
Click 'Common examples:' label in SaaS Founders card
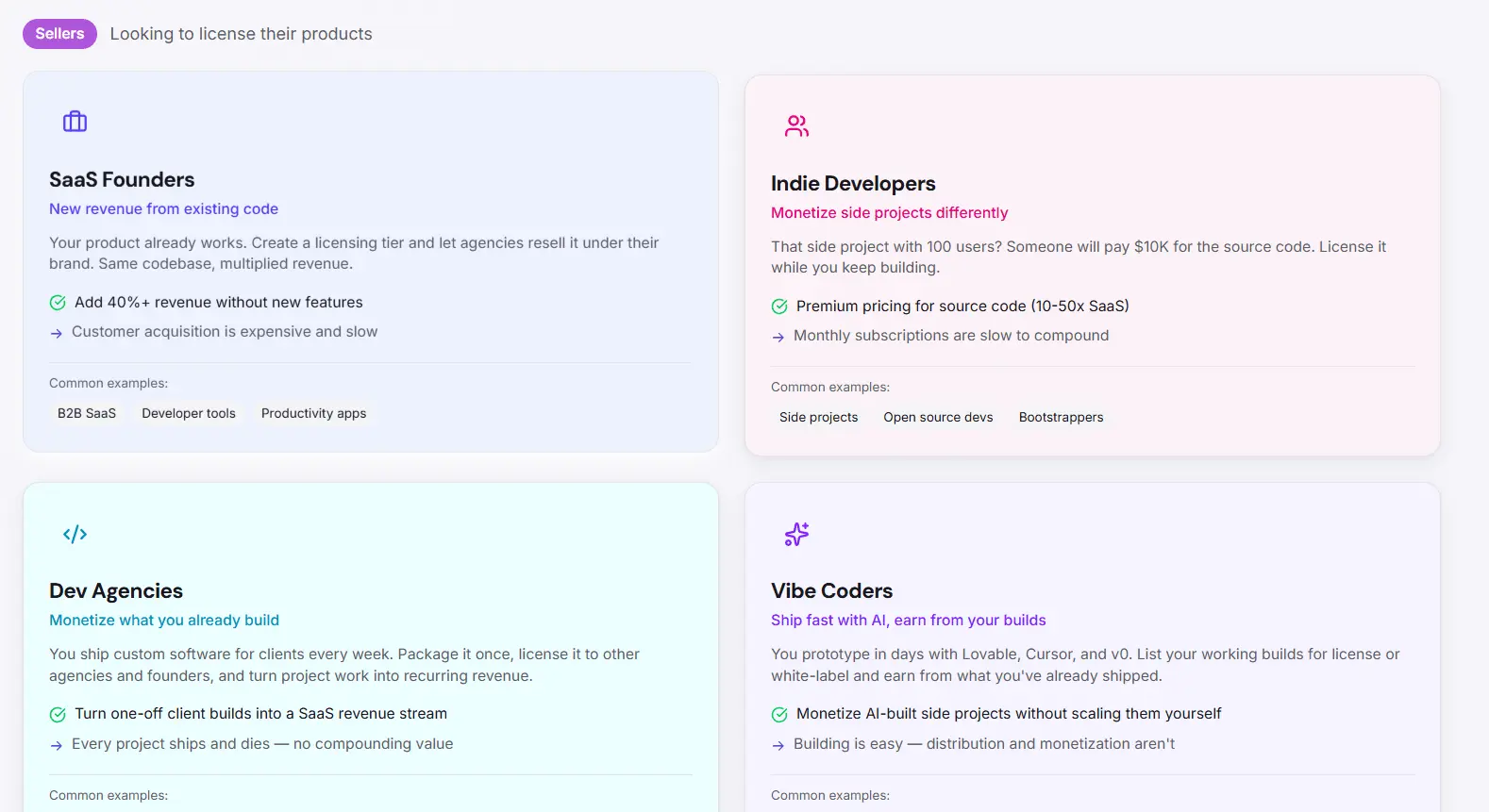pyautogui.click(x=109, y=383)
